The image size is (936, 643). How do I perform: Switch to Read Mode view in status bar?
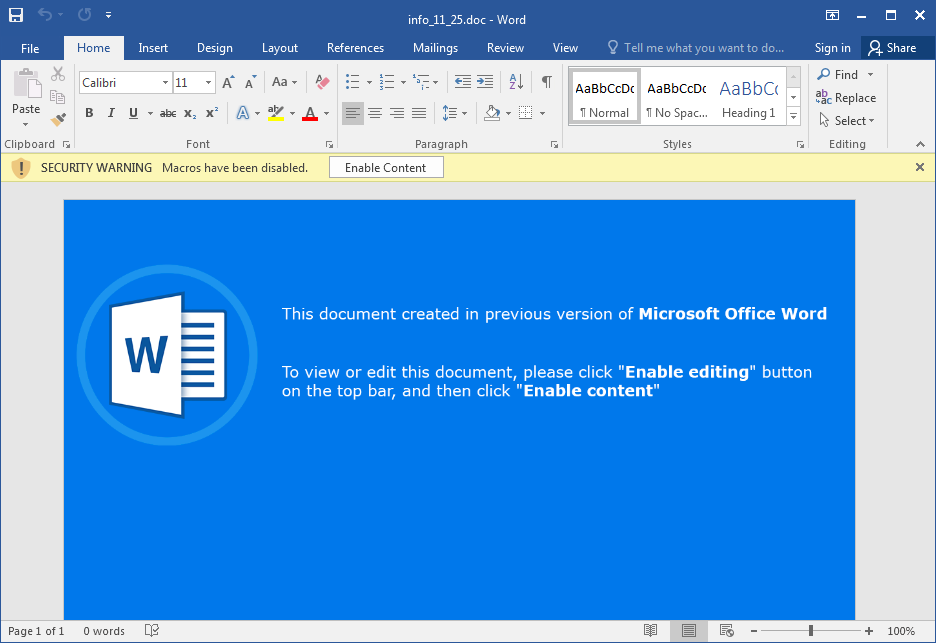point(651,631)
